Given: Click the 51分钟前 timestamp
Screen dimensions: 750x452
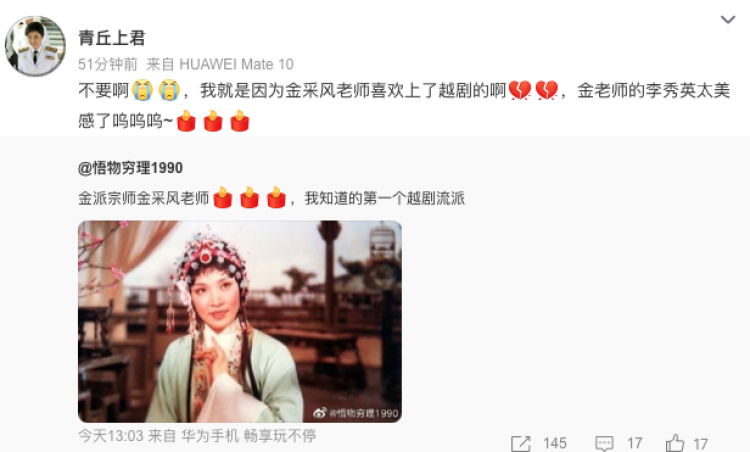Looking at the screenshot, I should [x=108, y=64].
